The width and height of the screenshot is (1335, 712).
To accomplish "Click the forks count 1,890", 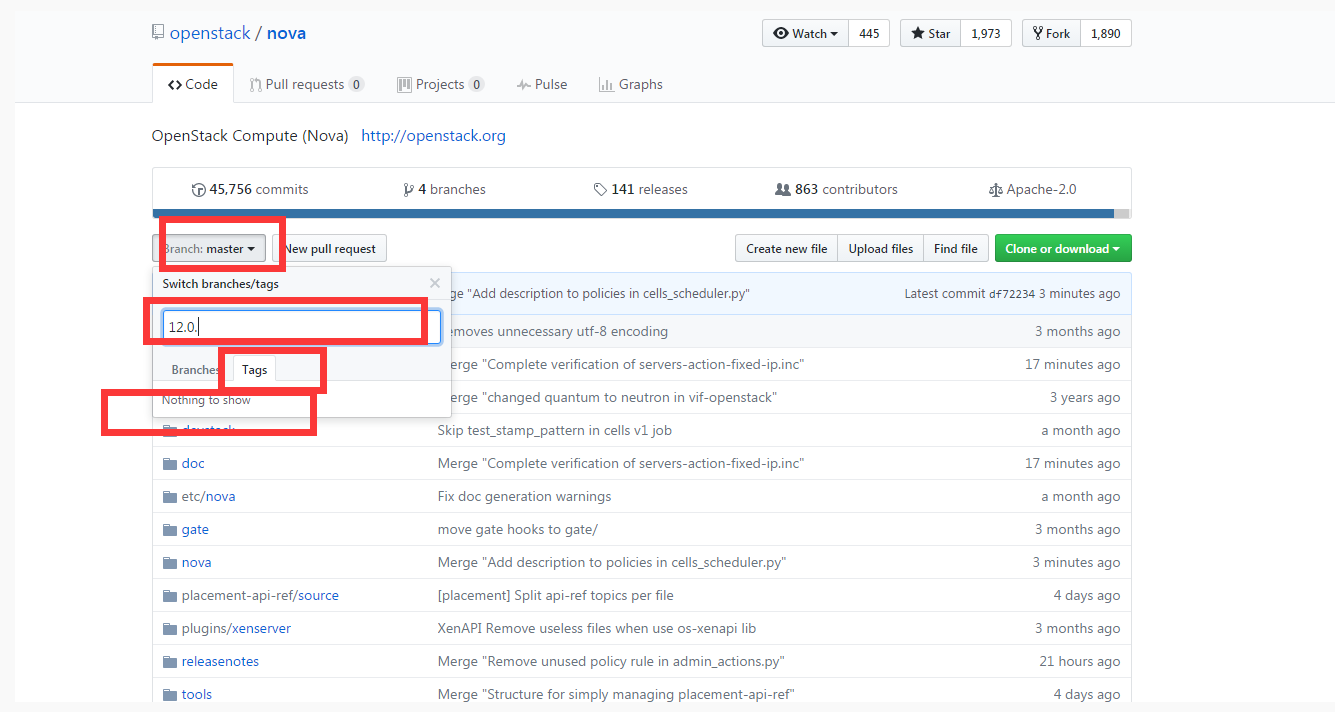I will click(x=1106, y=33).
